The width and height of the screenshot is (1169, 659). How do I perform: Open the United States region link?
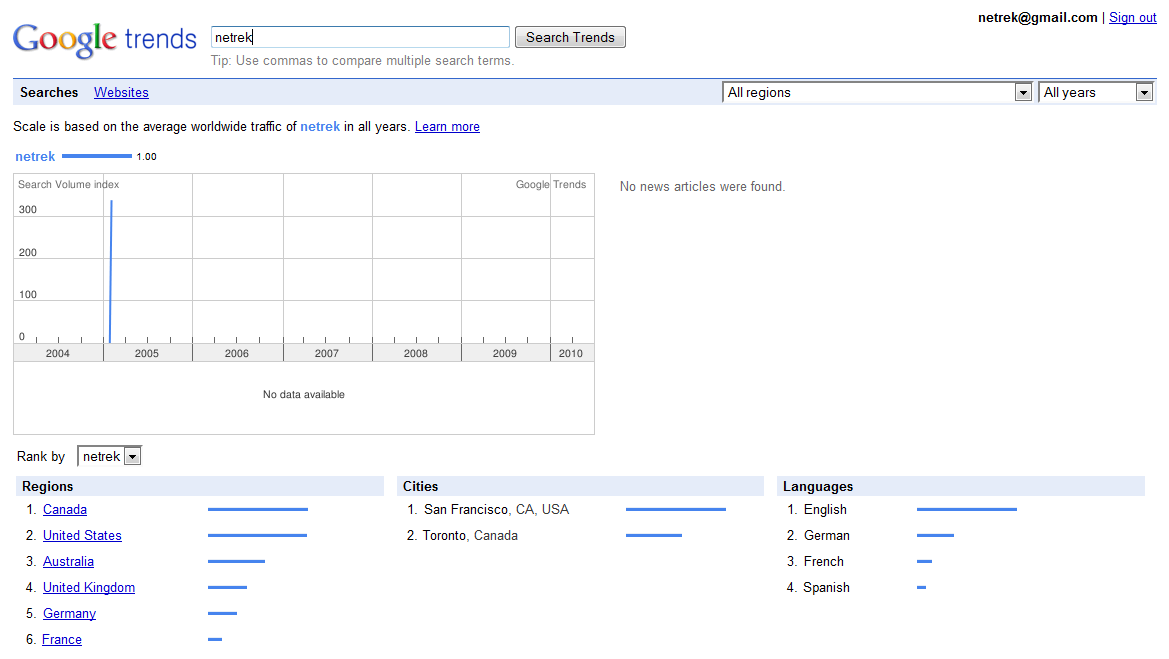[82, 536]
